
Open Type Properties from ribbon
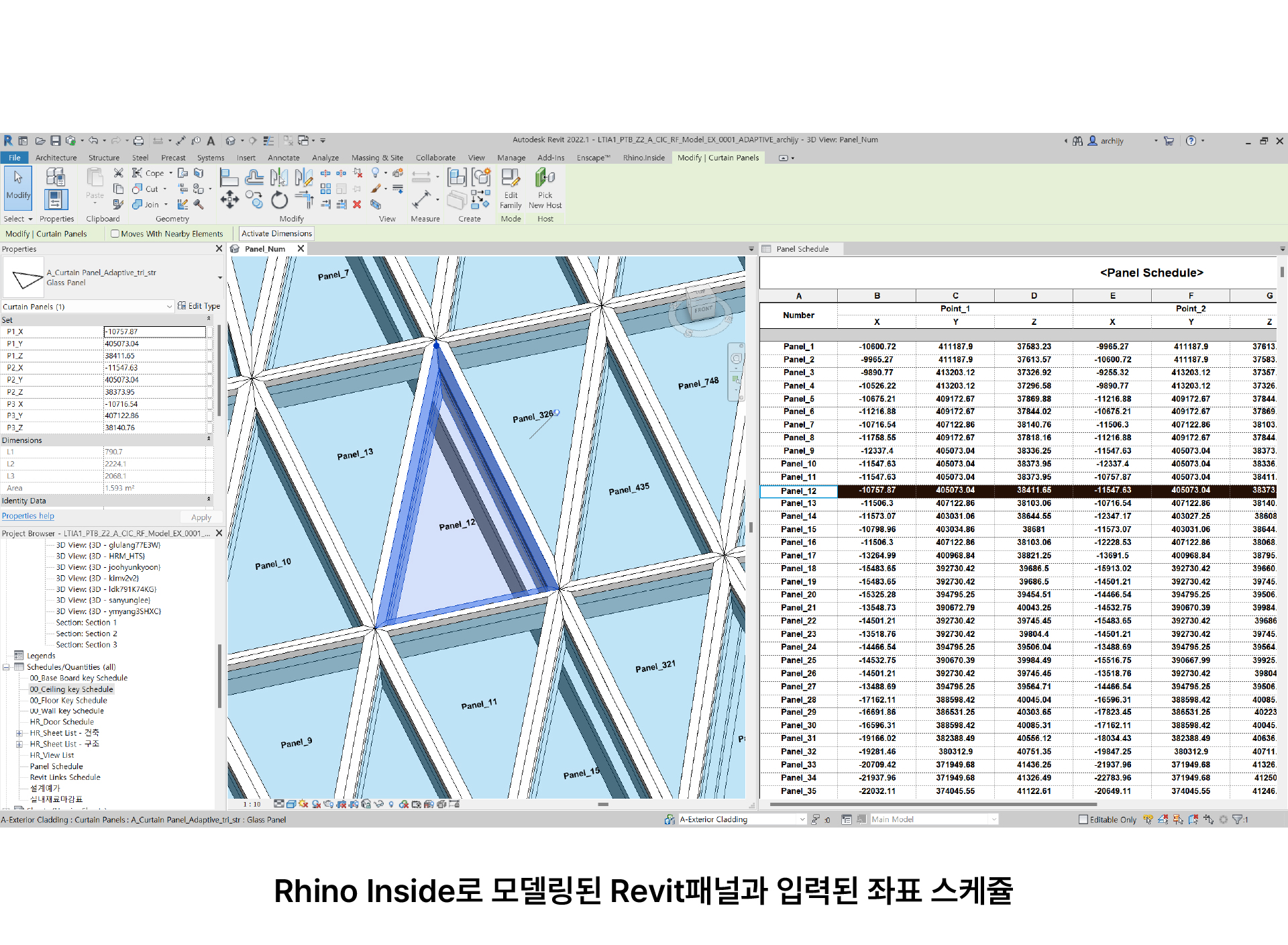55,177
